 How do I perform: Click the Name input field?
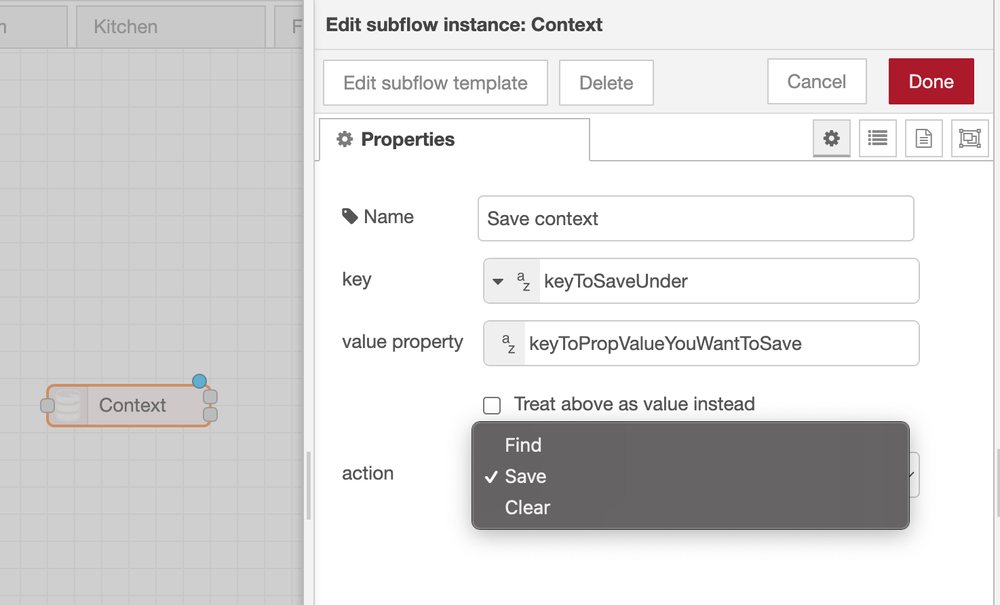point(696,219)
